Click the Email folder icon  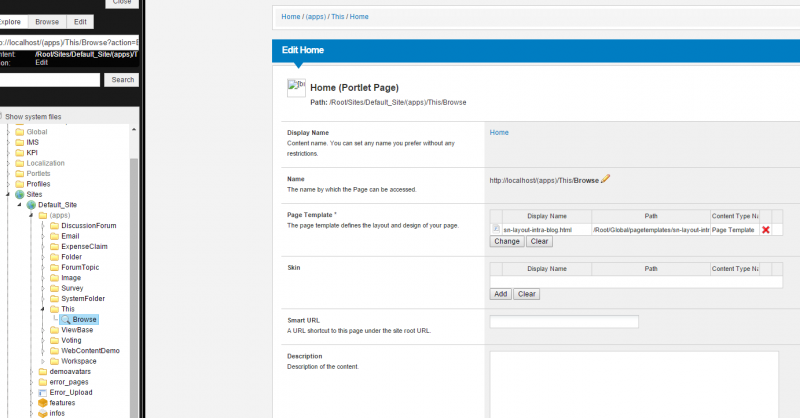(x=55, y=236)
